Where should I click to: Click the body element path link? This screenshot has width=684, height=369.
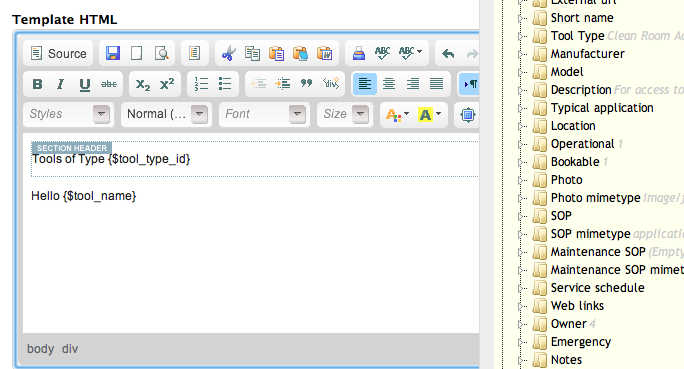pyautogui.click(x=41, y=349)
